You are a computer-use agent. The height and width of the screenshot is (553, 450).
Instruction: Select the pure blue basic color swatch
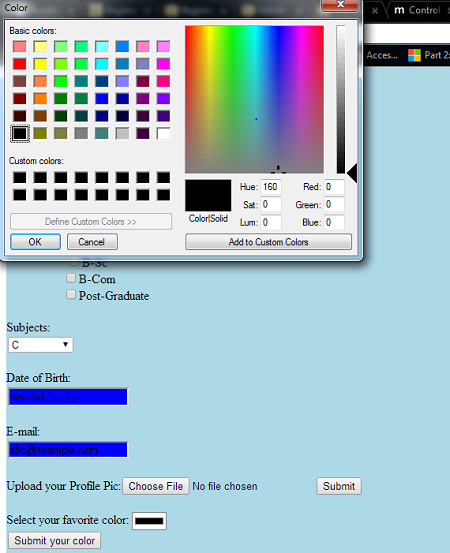102,98
